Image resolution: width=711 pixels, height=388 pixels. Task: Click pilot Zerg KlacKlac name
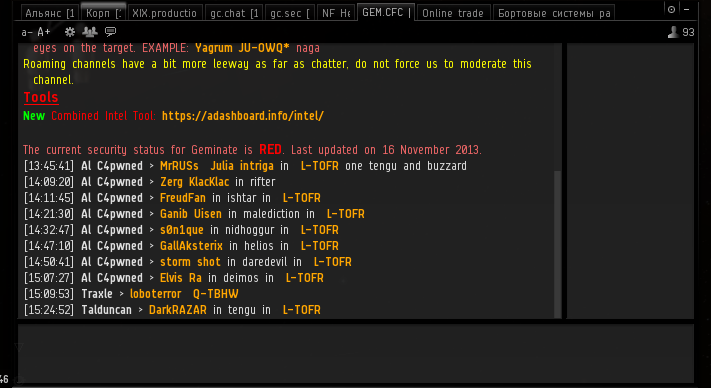tap(195, 182)
